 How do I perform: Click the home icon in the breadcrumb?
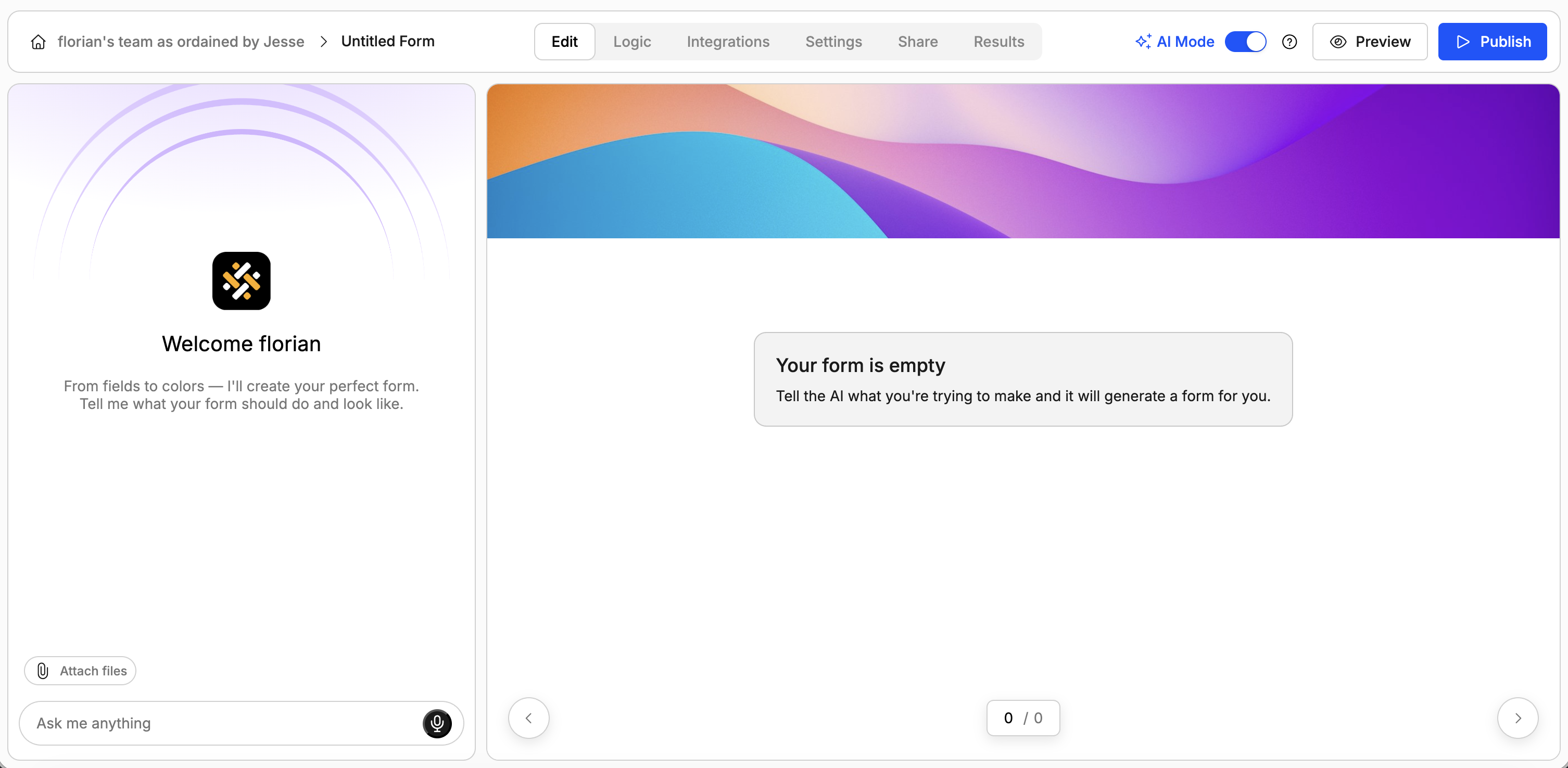click(x=37, y=42)
